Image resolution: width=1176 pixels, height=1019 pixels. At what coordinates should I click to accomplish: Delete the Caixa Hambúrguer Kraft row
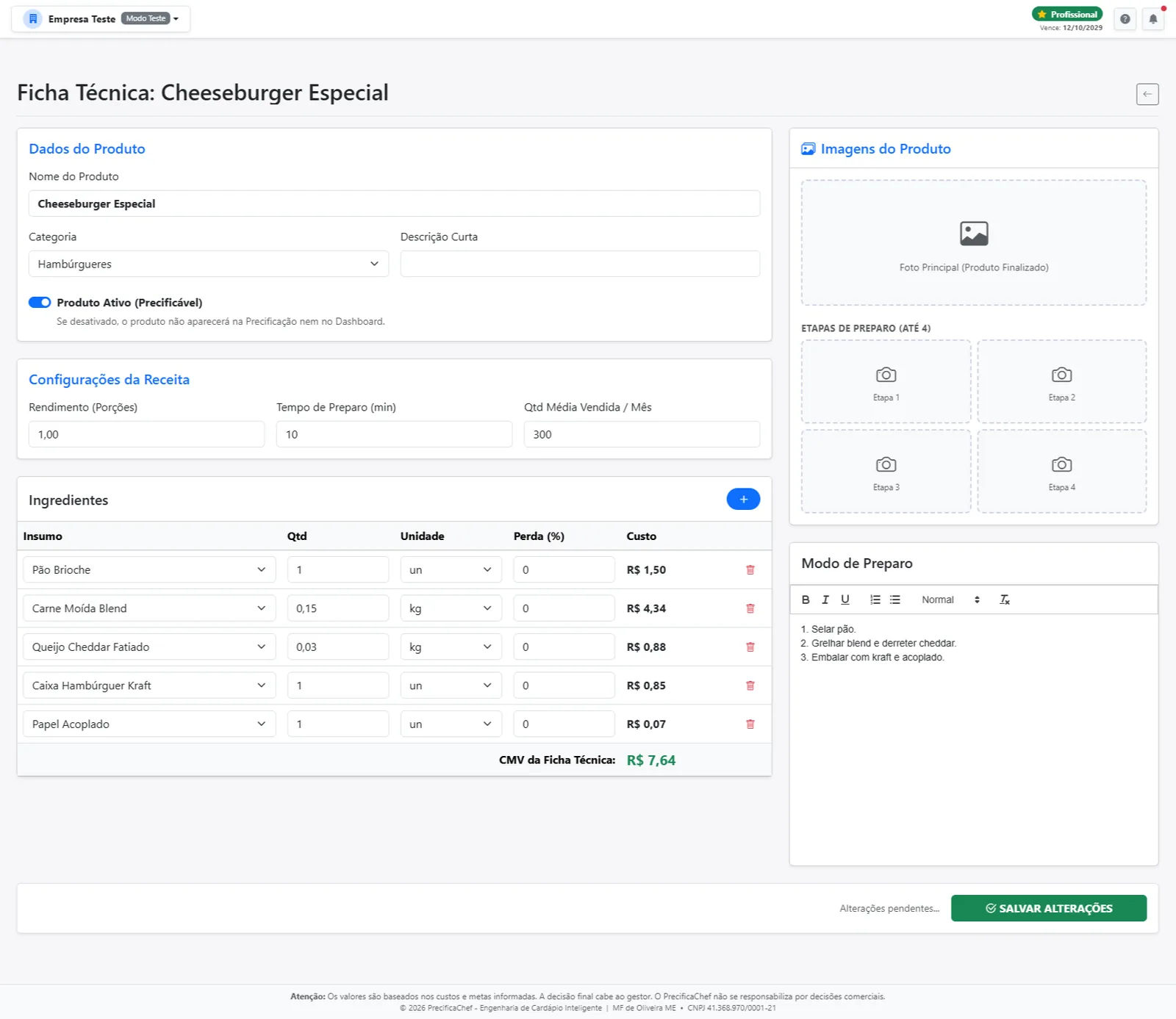pyautogui.click(x=750, y=685)
